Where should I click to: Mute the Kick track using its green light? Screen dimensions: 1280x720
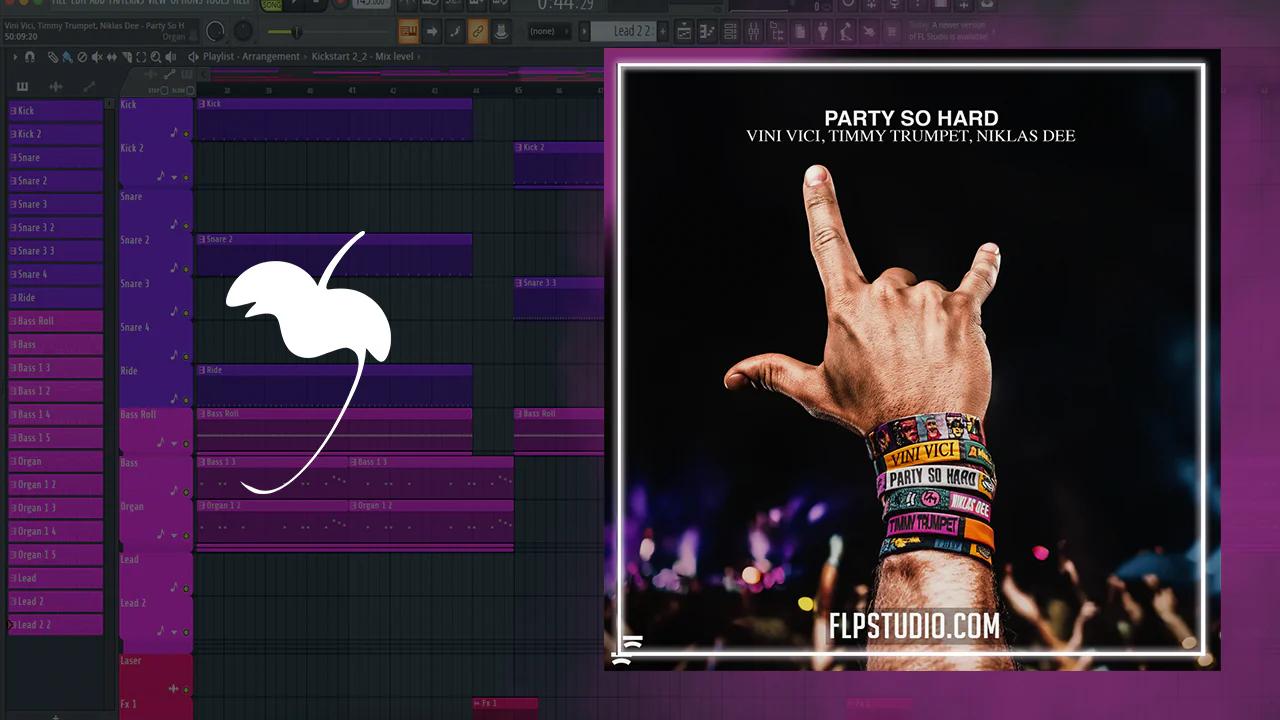186,134
